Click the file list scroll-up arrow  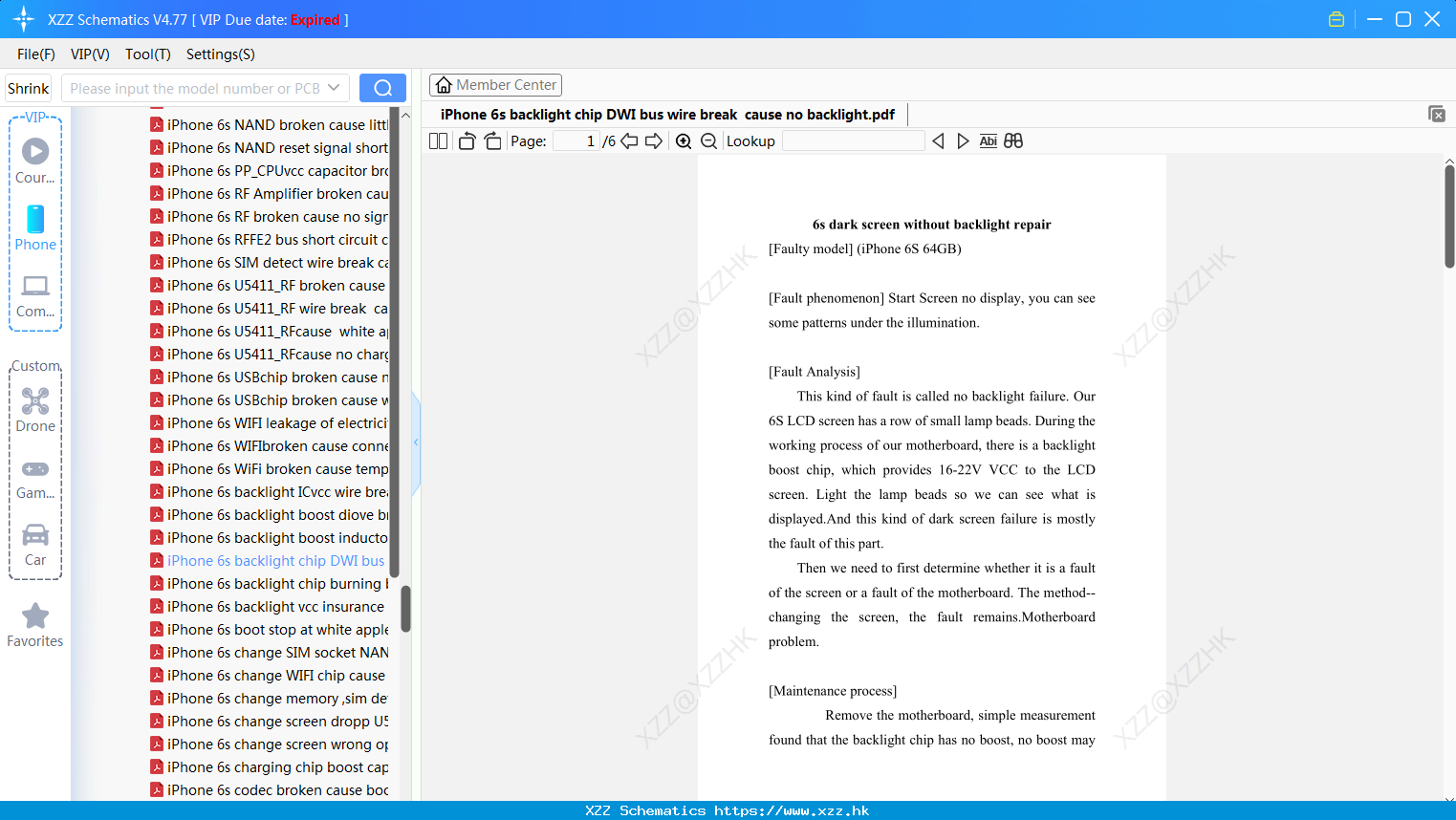(405, 115)
